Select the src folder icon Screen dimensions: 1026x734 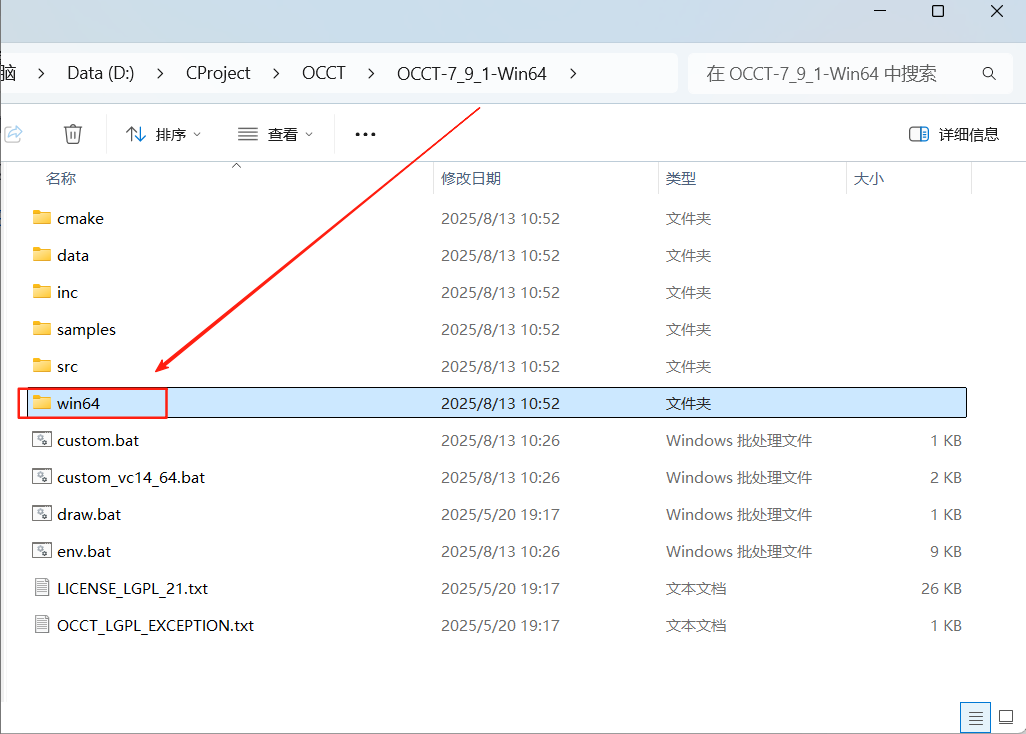point(42,365)
